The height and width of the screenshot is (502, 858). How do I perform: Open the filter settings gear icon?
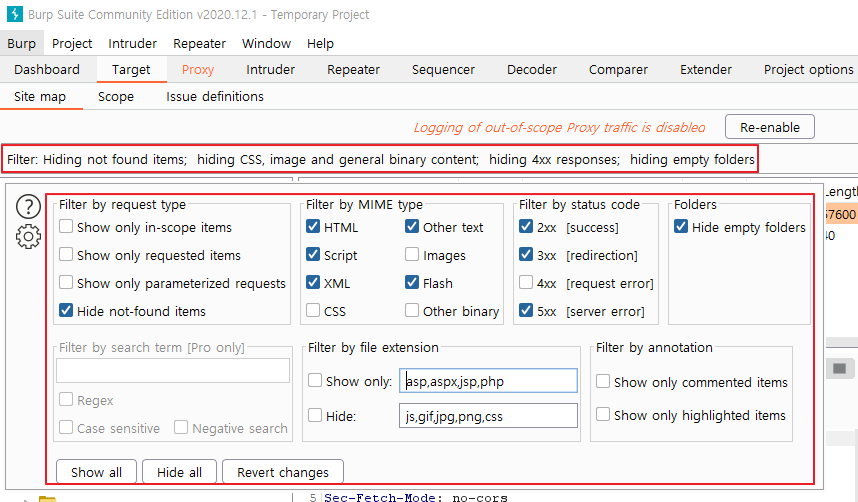[28, 236]
